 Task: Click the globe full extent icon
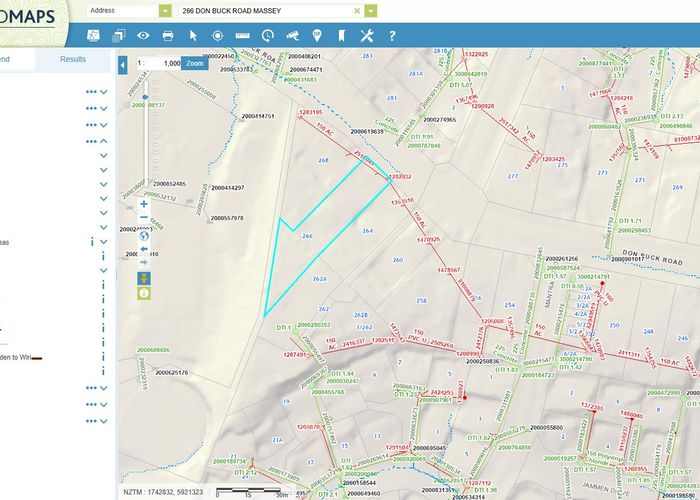144,236
